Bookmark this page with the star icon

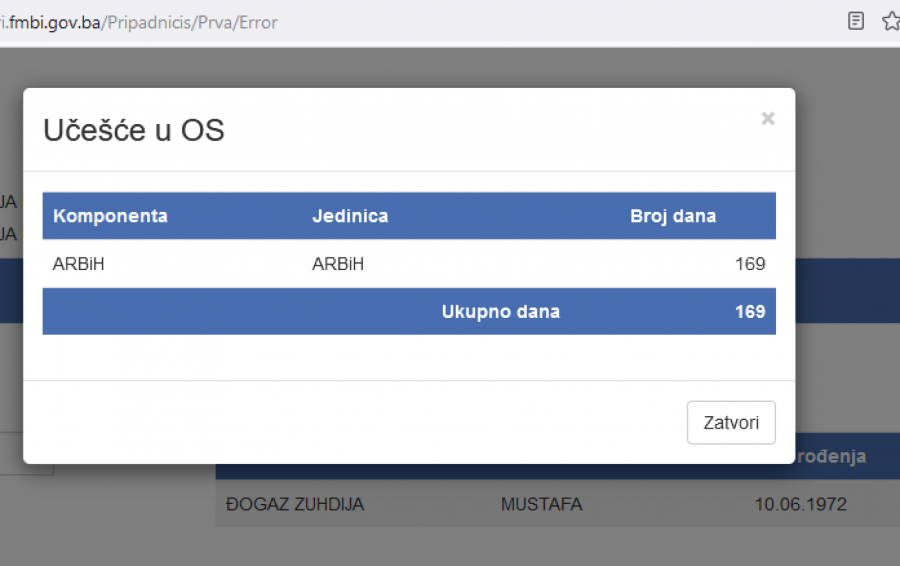coord(890,21)
